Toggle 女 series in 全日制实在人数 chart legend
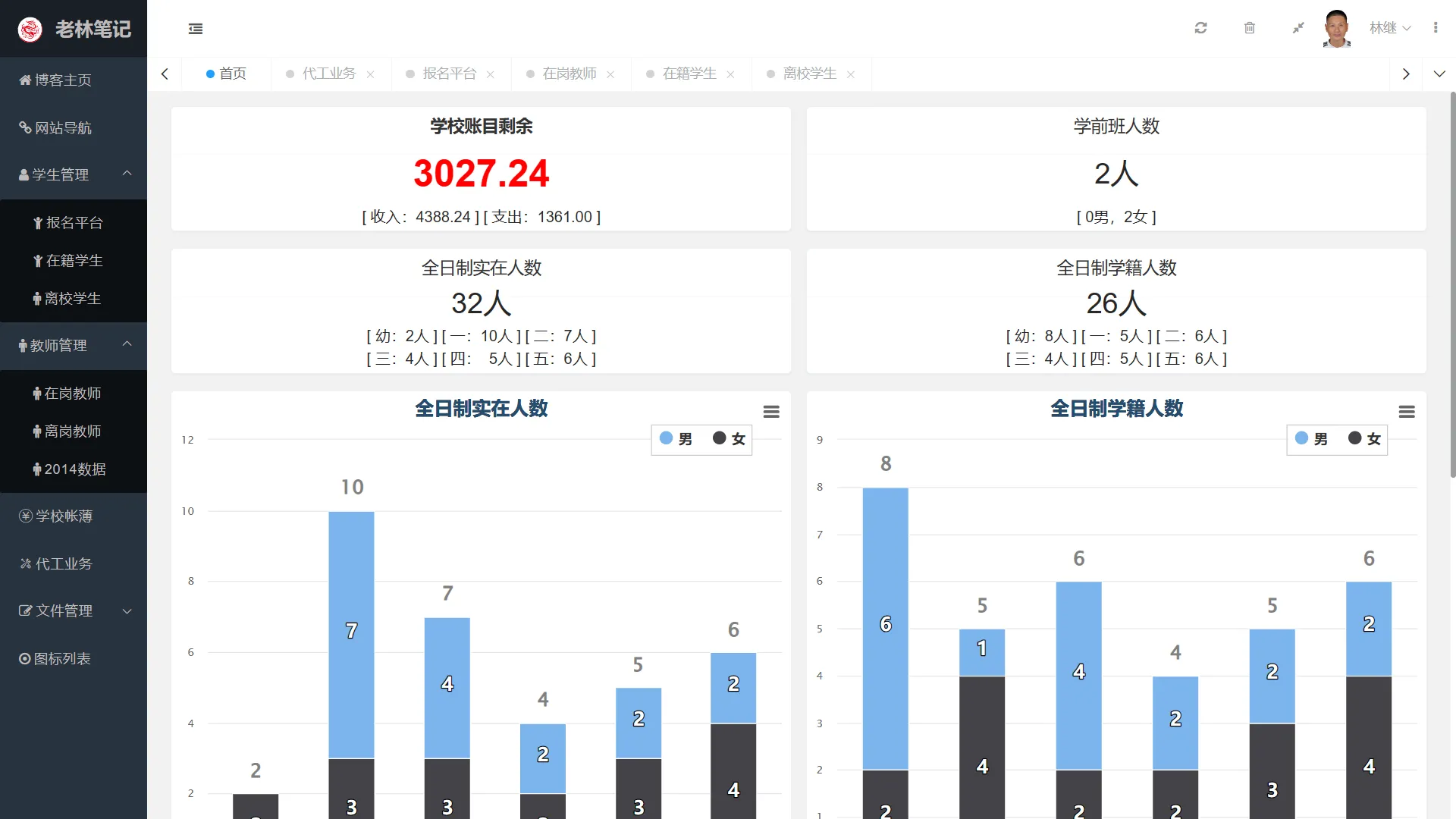Image resolution: width=1456 pixels, height=819 pixels. (x=730, y=439)
